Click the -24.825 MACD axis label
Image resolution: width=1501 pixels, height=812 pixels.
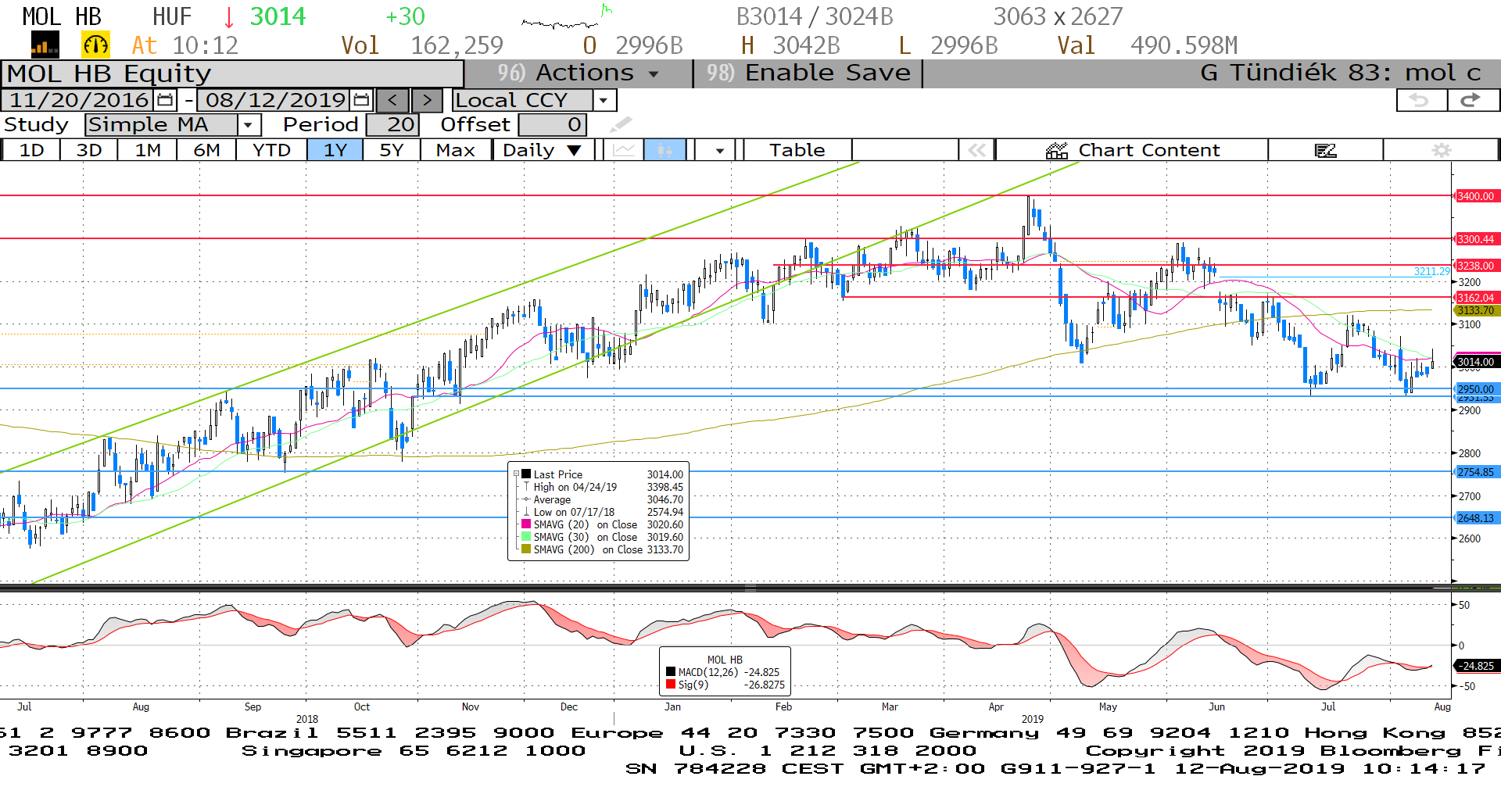[x=1476, y=666]
